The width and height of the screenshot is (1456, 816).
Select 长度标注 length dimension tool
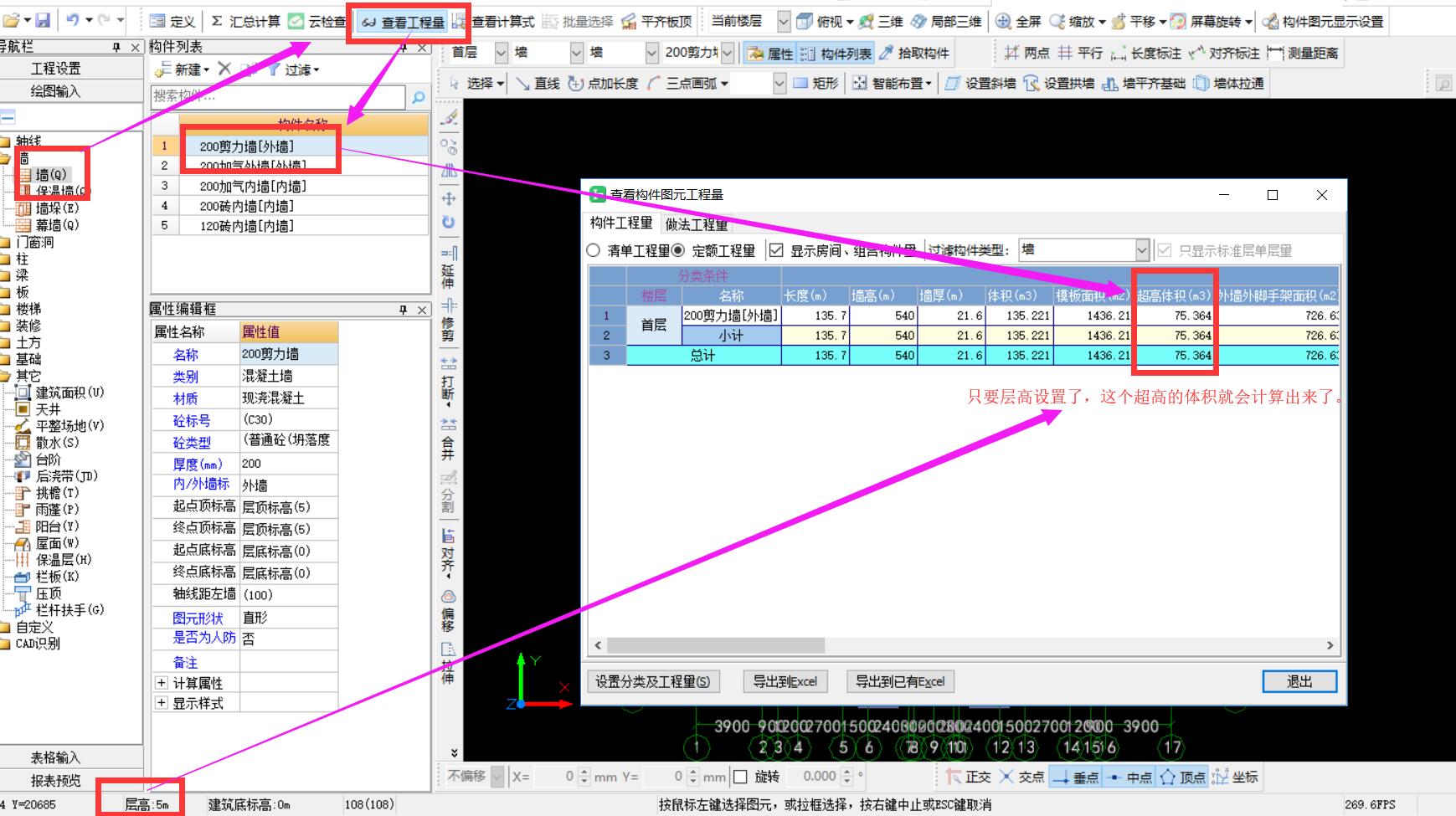(x=1145, y=53)
